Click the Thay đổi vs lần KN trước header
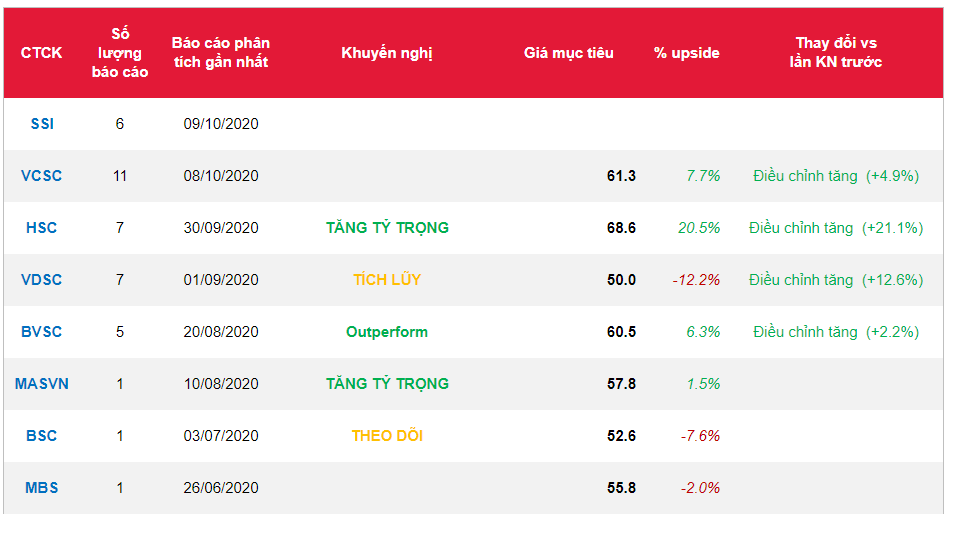970x536 pixels. pos(836,53)
